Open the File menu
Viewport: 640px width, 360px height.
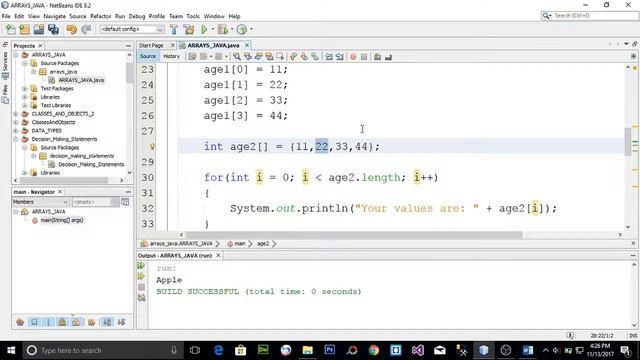(6, 16)
